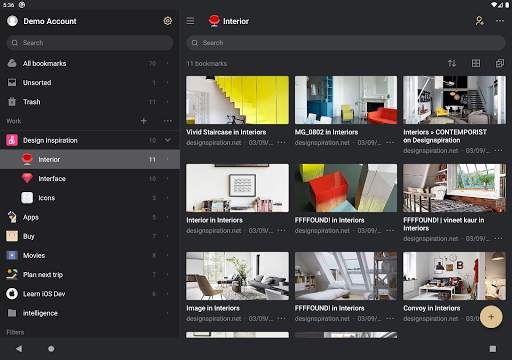Open the Apps collection

point(90,217)
